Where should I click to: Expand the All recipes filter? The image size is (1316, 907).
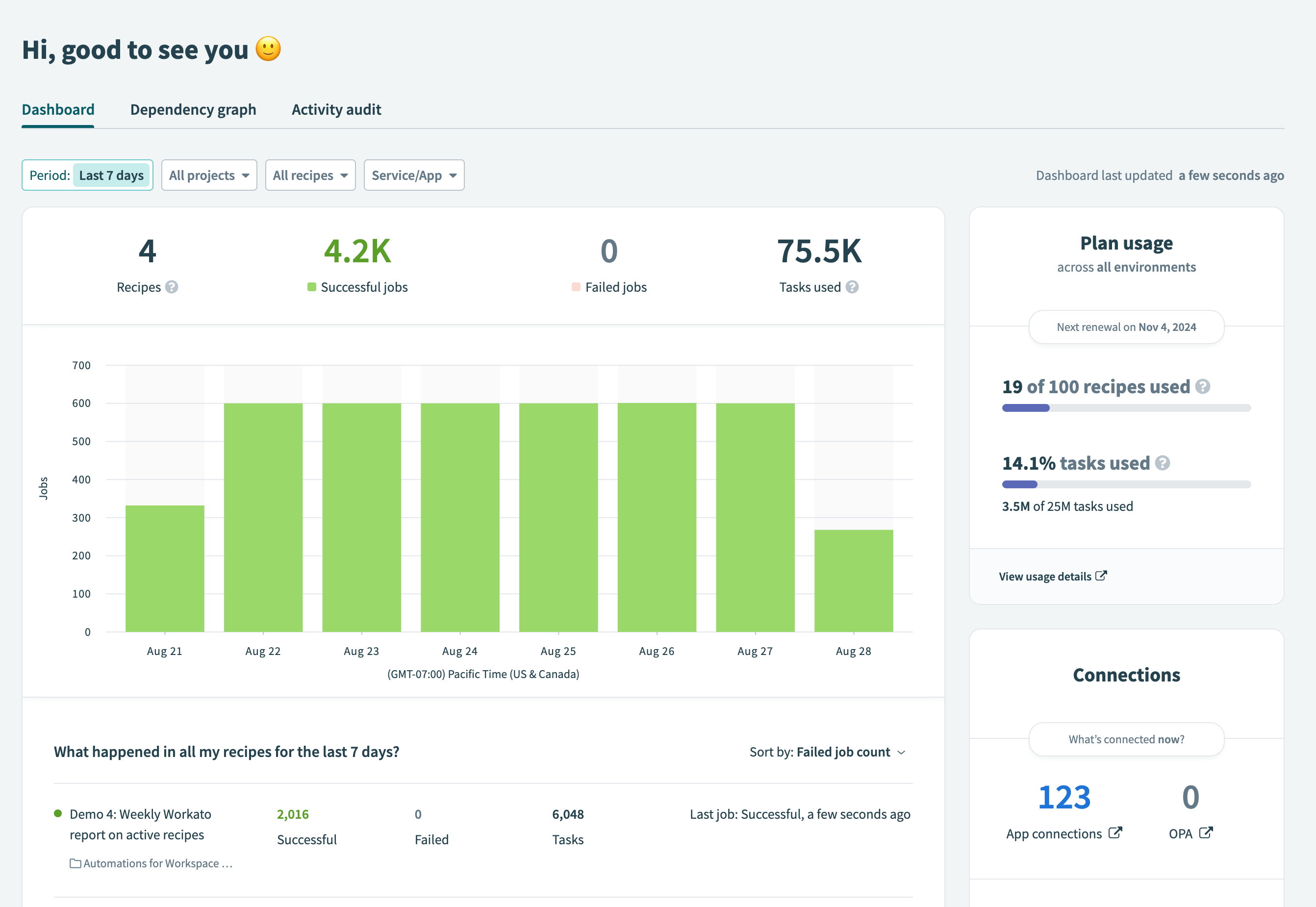pyautogui.click(x=310, y=175)
